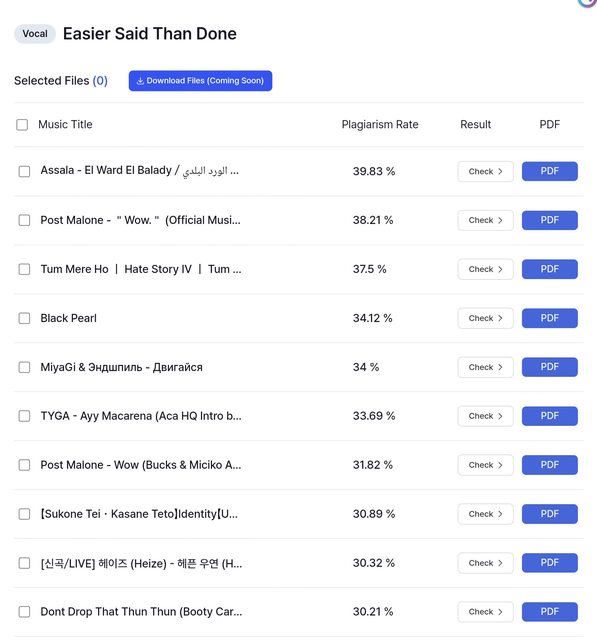
Task: Open the Check result for Post Malone Wow official video
Action: pos(485,220)
